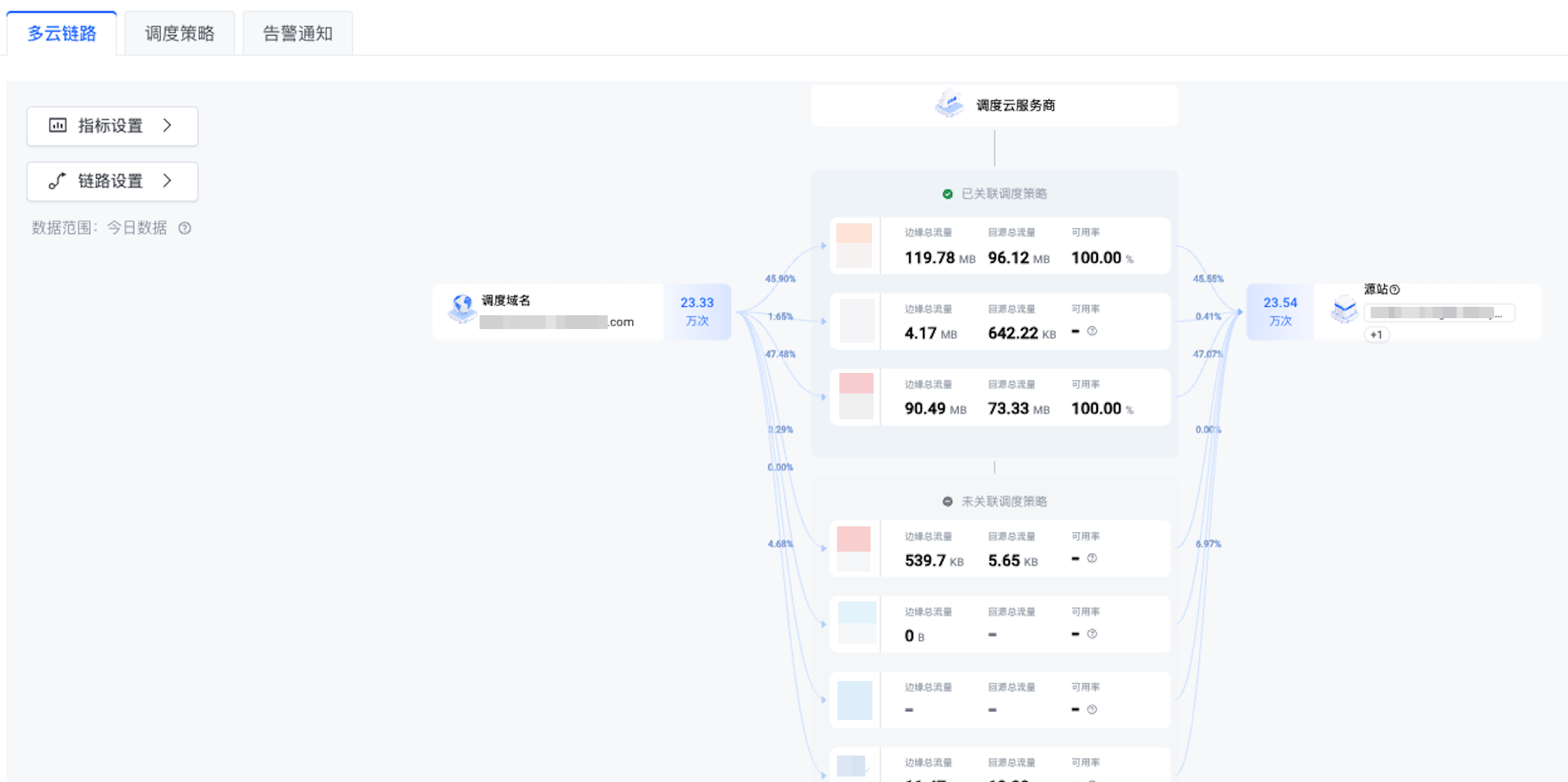This screenshot has width=1568, height=782.
Task: Click the 23.33 万次 request count box
Action: tap(696, 311)
